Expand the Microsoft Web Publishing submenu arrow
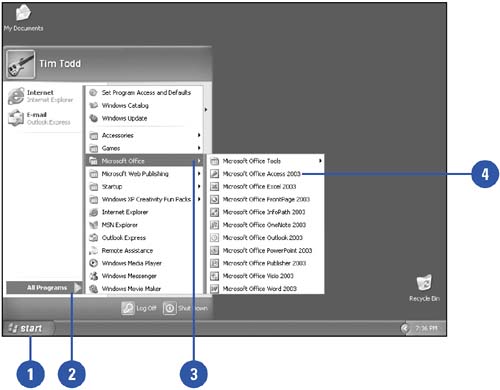Viewport: 500px width, 390px height. point(199,173)
